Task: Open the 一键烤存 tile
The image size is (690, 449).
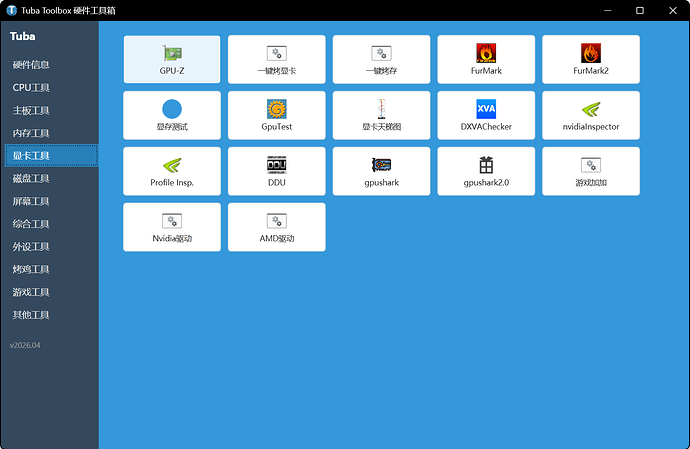Action: [381, 59]
